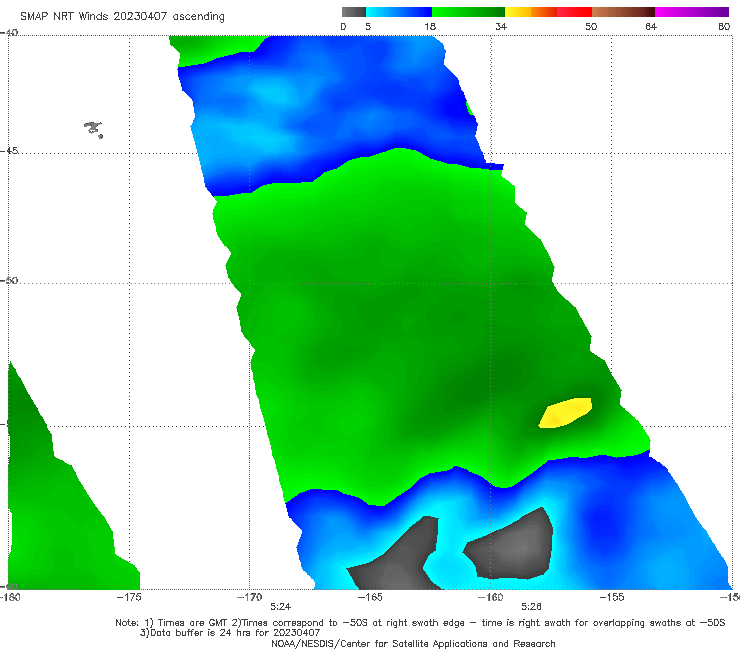Click the swath time label "5:24"

coord(280,606)
